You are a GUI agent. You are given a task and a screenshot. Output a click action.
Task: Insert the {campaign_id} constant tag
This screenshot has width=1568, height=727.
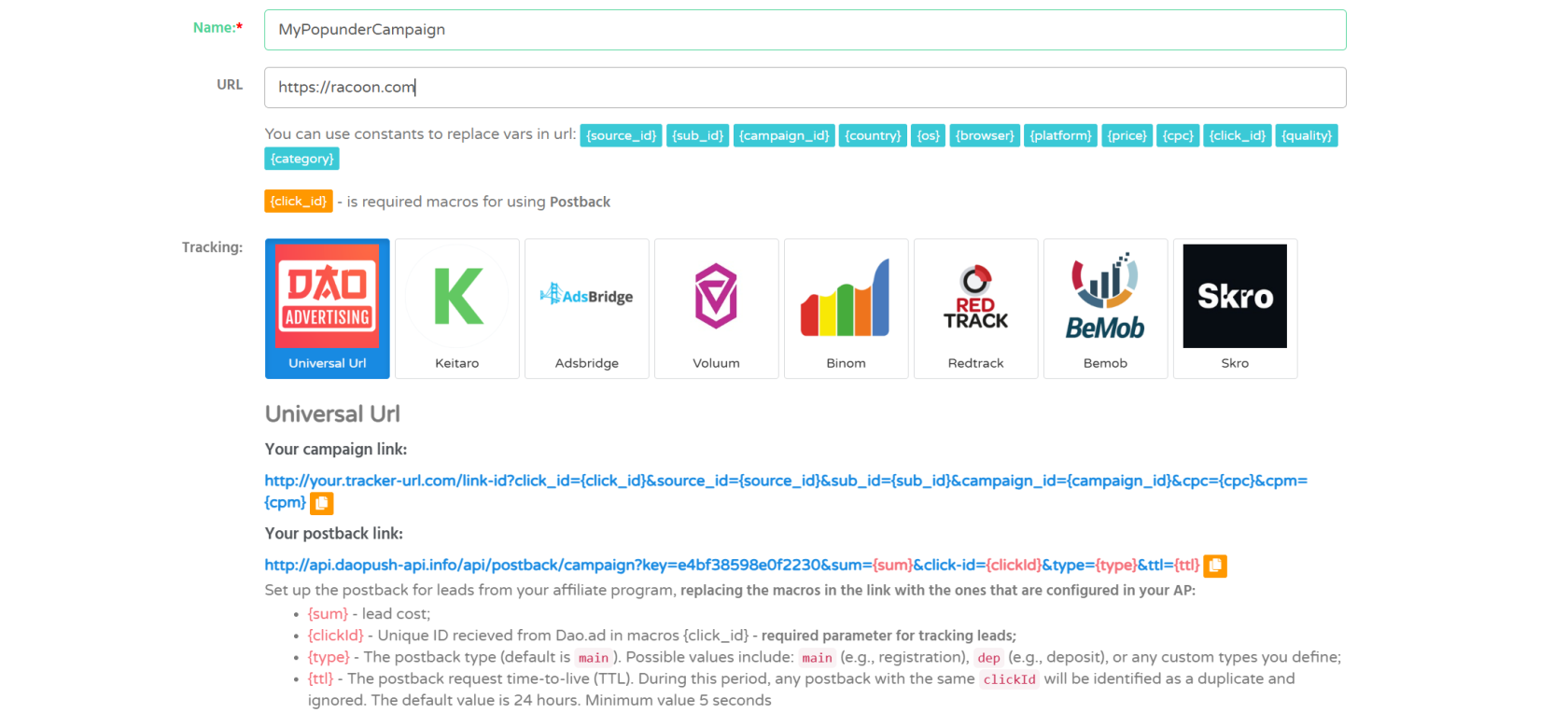[x=784, y=135]
